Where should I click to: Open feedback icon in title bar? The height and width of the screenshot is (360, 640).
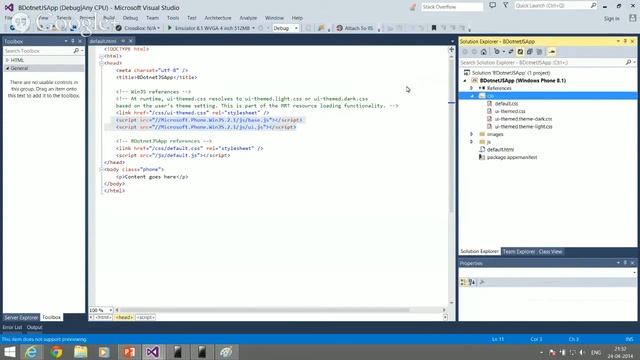(493, 6)
